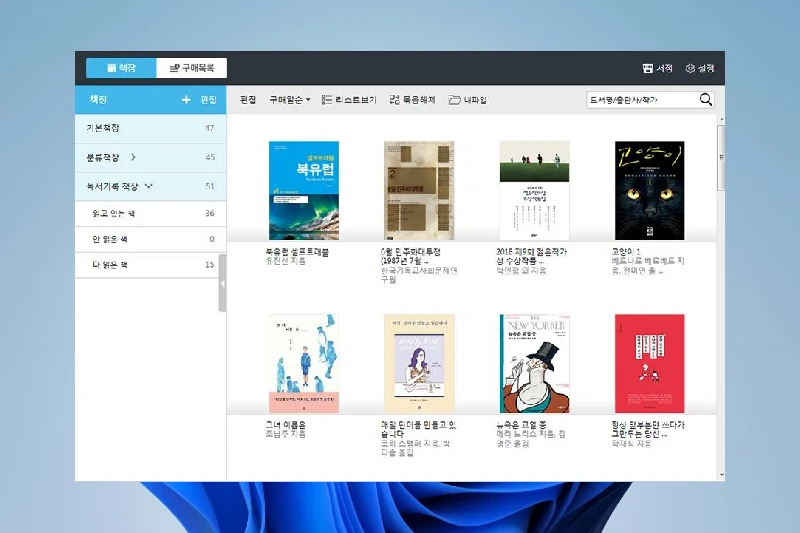Viewport: 800px width, 533px height.
Task: Switch to 리스트보기 list view
Action: point(349,100)
